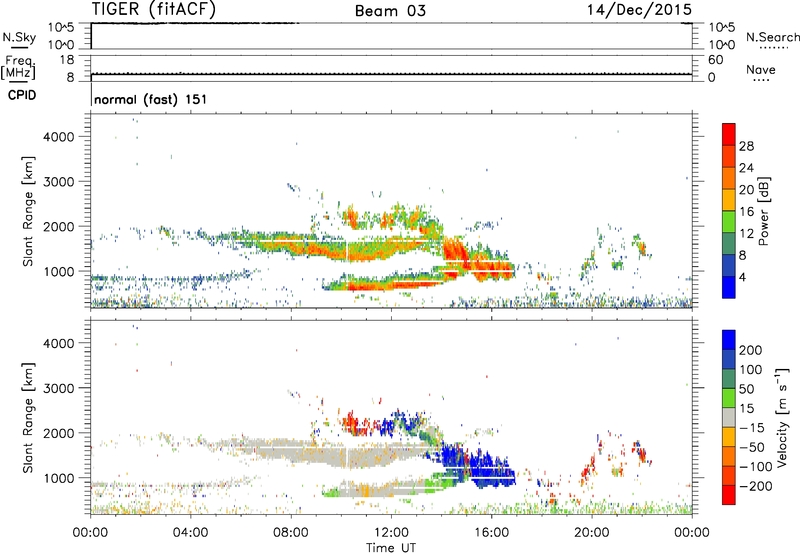This screenshot has width=800, height=554.
Task: Click the "TIGER (fitACF)" plot title
Action: click(153, 9)
